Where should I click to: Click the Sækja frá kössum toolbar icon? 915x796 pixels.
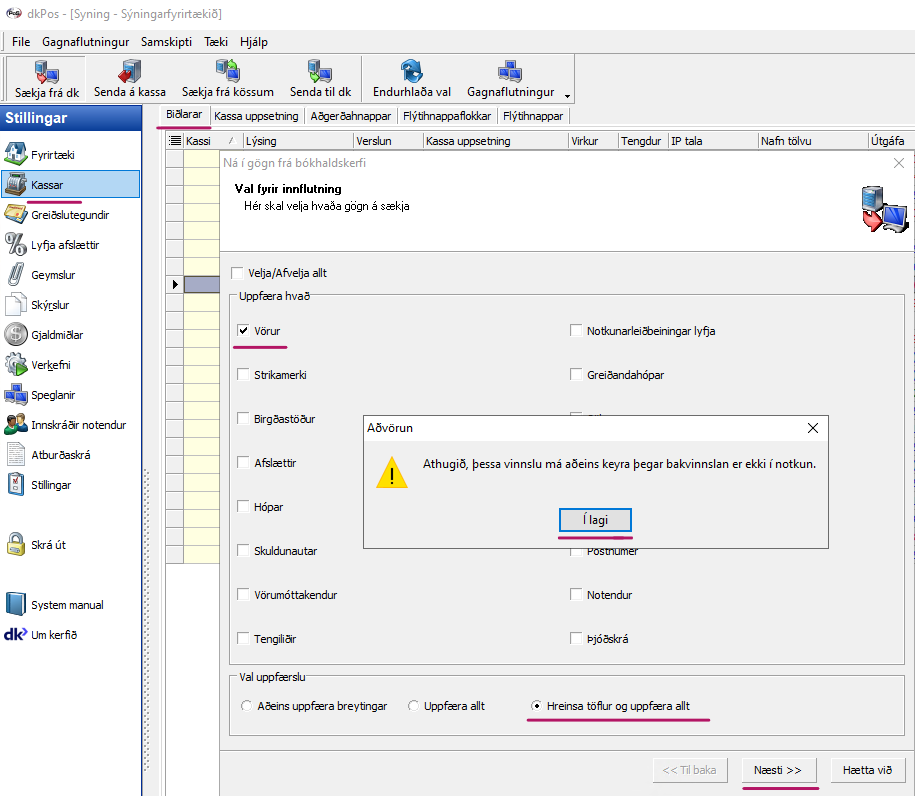[x=226, y=71]
